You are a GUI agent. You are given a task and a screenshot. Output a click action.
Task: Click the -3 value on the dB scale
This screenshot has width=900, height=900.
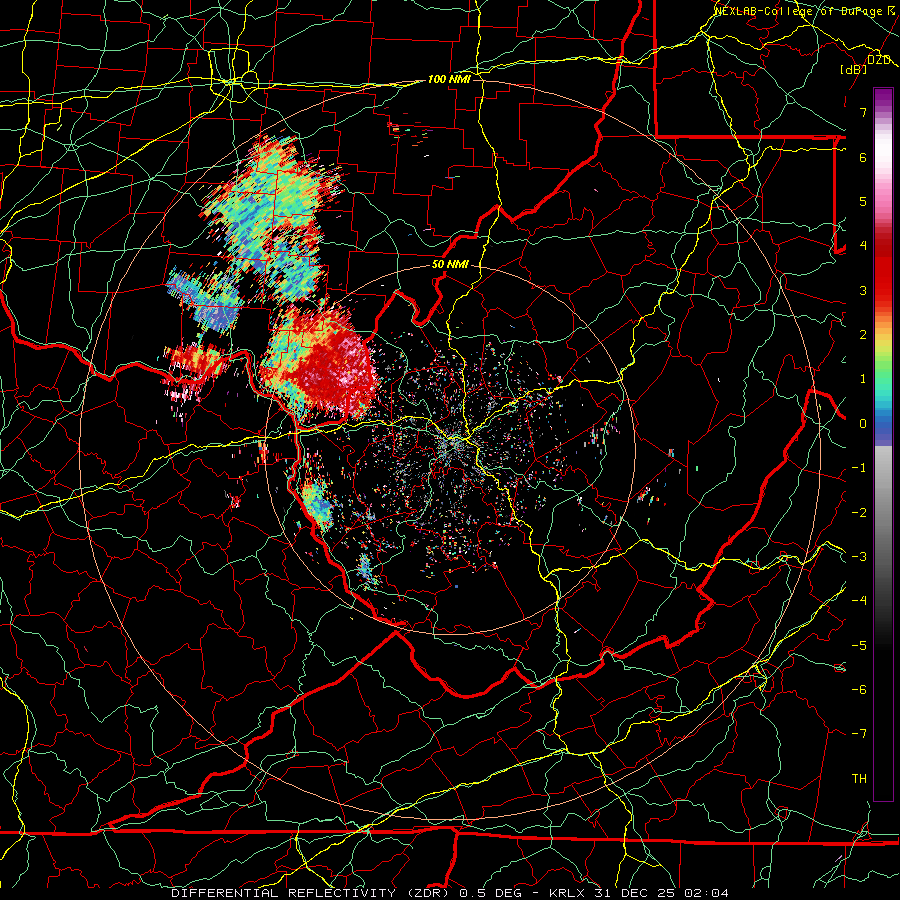pos(859,557)
